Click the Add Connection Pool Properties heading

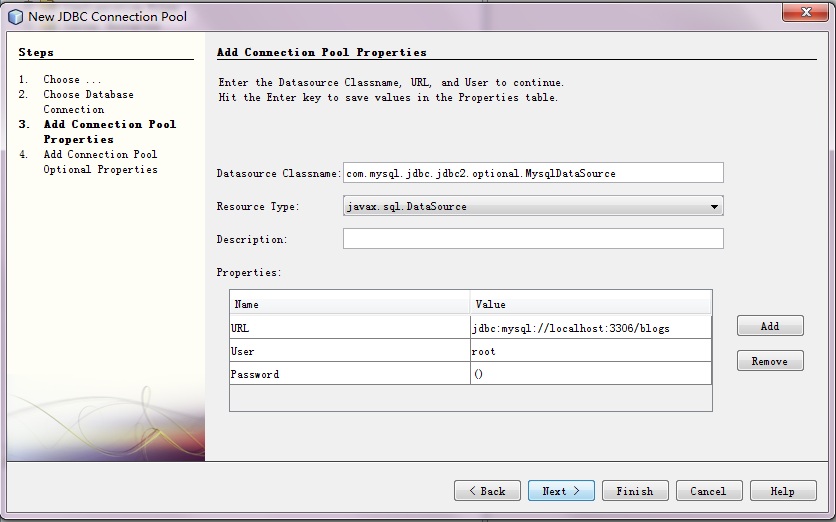pyautogui.click(x=321, y=52)
